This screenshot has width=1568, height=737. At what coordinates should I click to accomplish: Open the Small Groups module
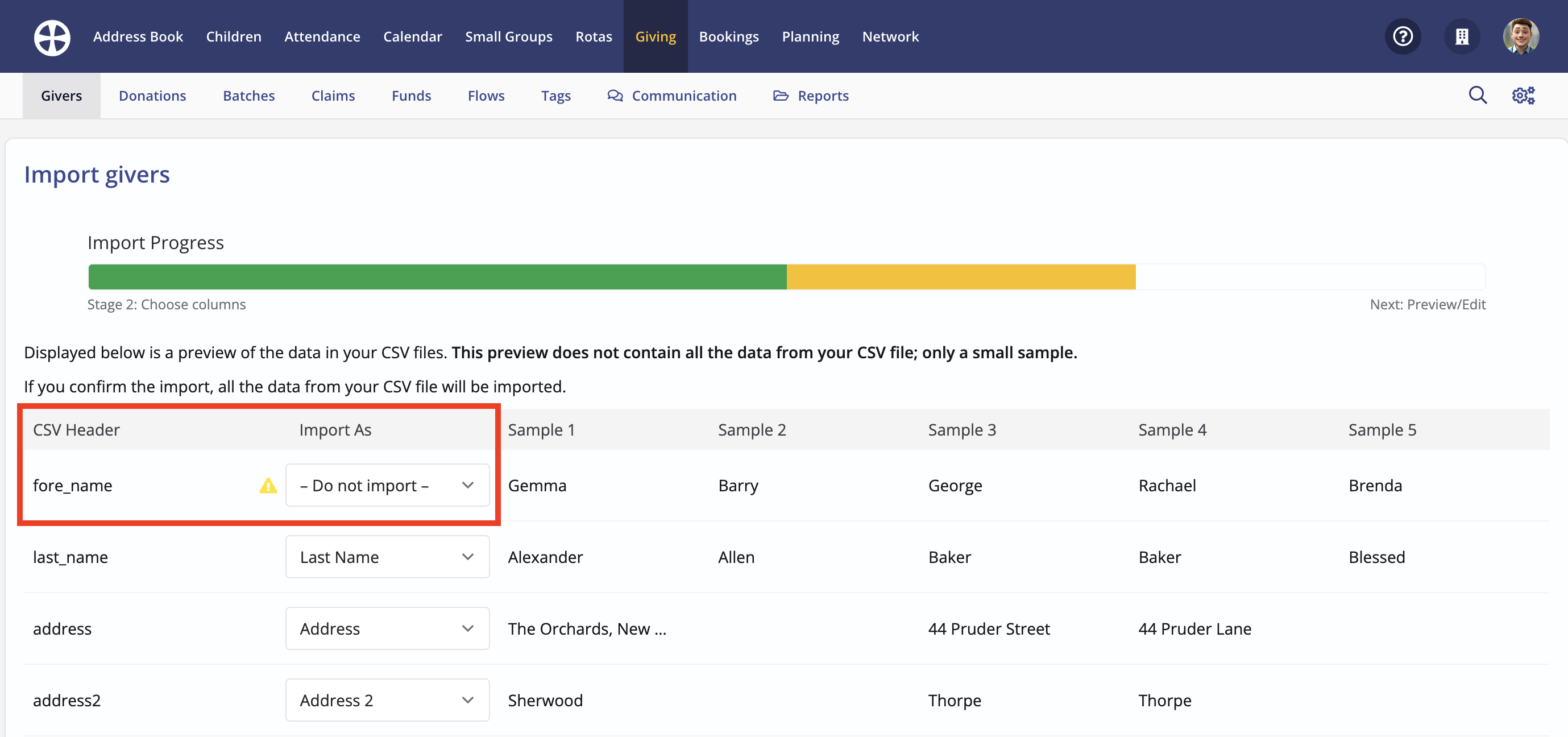tap(508, 36)
